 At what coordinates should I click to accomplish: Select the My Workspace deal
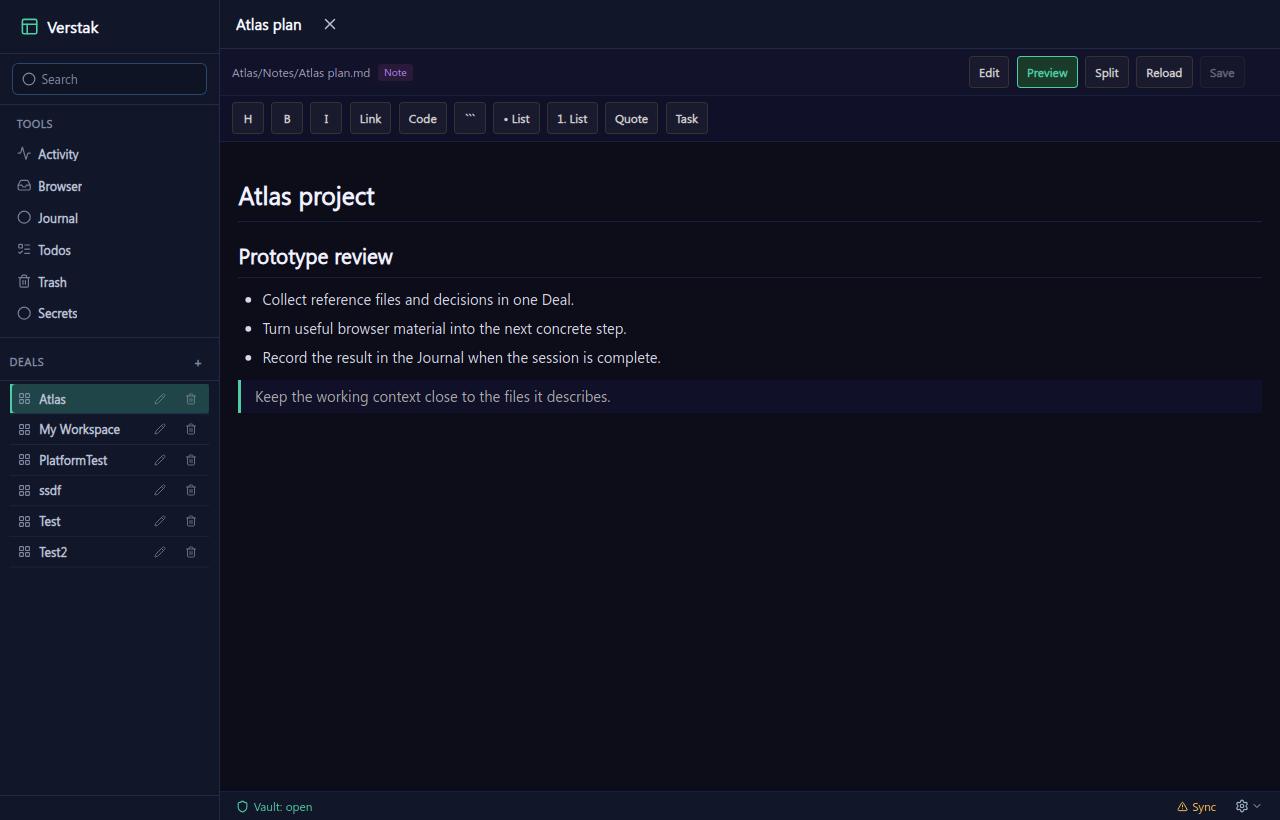point(109,429)
